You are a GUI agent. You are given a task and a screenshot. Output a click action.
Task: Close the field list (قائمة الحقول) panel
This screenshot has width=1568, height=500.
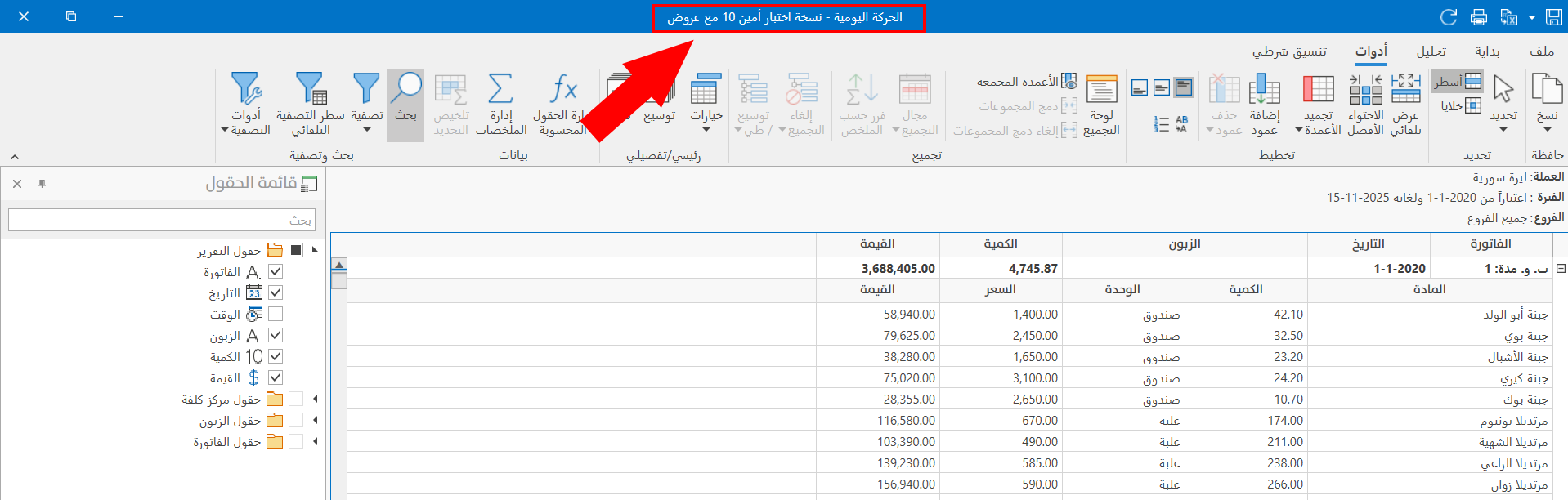point(17,184)
